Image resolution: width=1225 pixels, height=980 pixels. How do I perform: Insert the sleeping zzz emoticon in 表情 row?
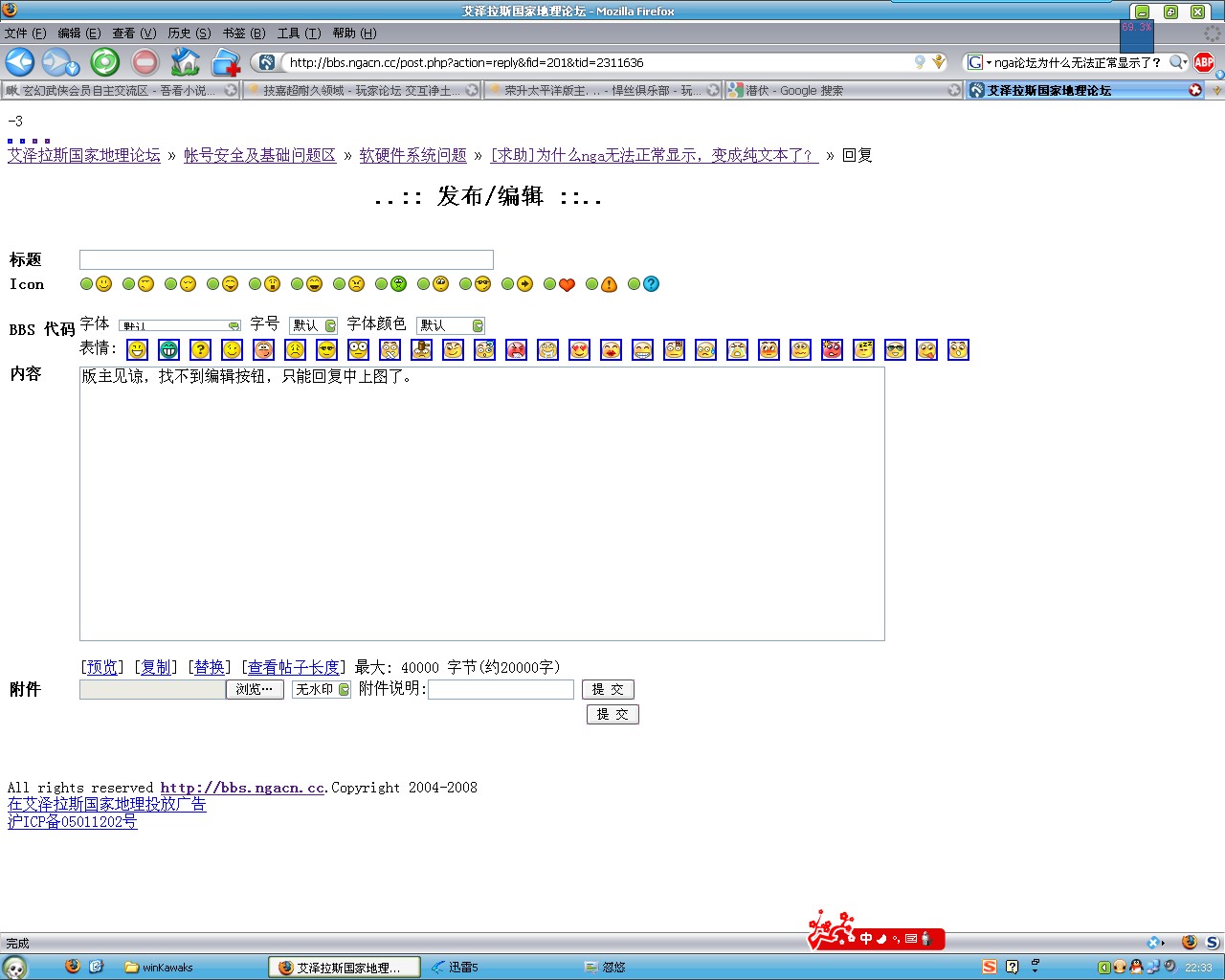click(x=863, y=350)
